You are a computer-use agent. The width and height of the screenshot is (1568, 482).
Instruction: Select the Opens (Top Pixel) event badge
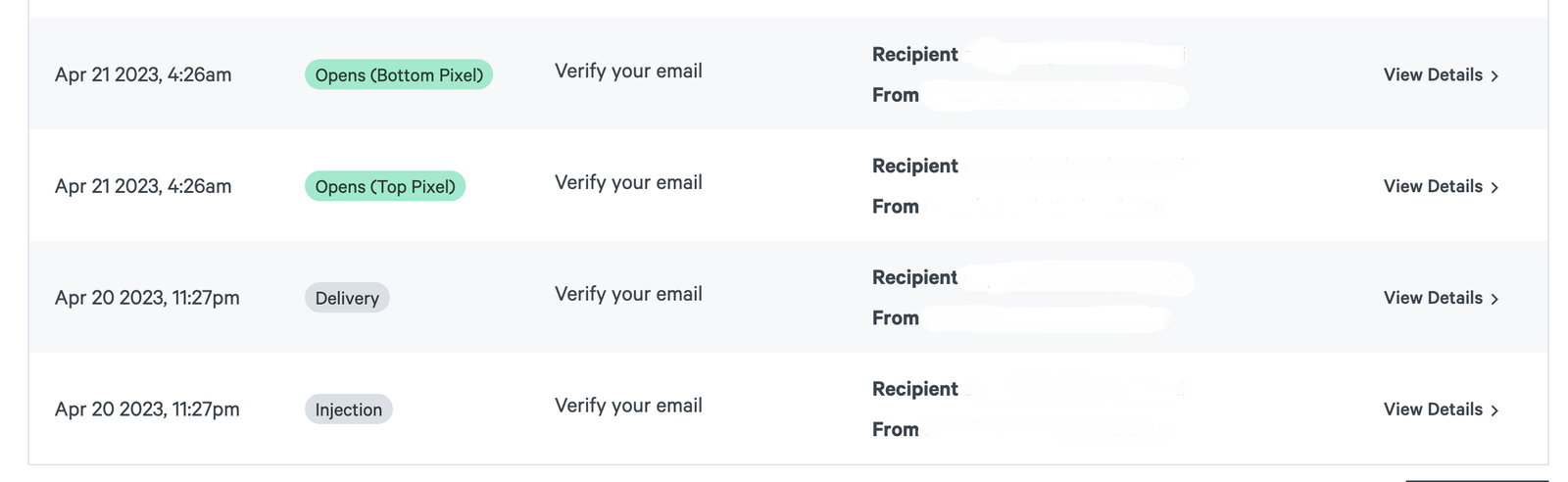point(385,186)
